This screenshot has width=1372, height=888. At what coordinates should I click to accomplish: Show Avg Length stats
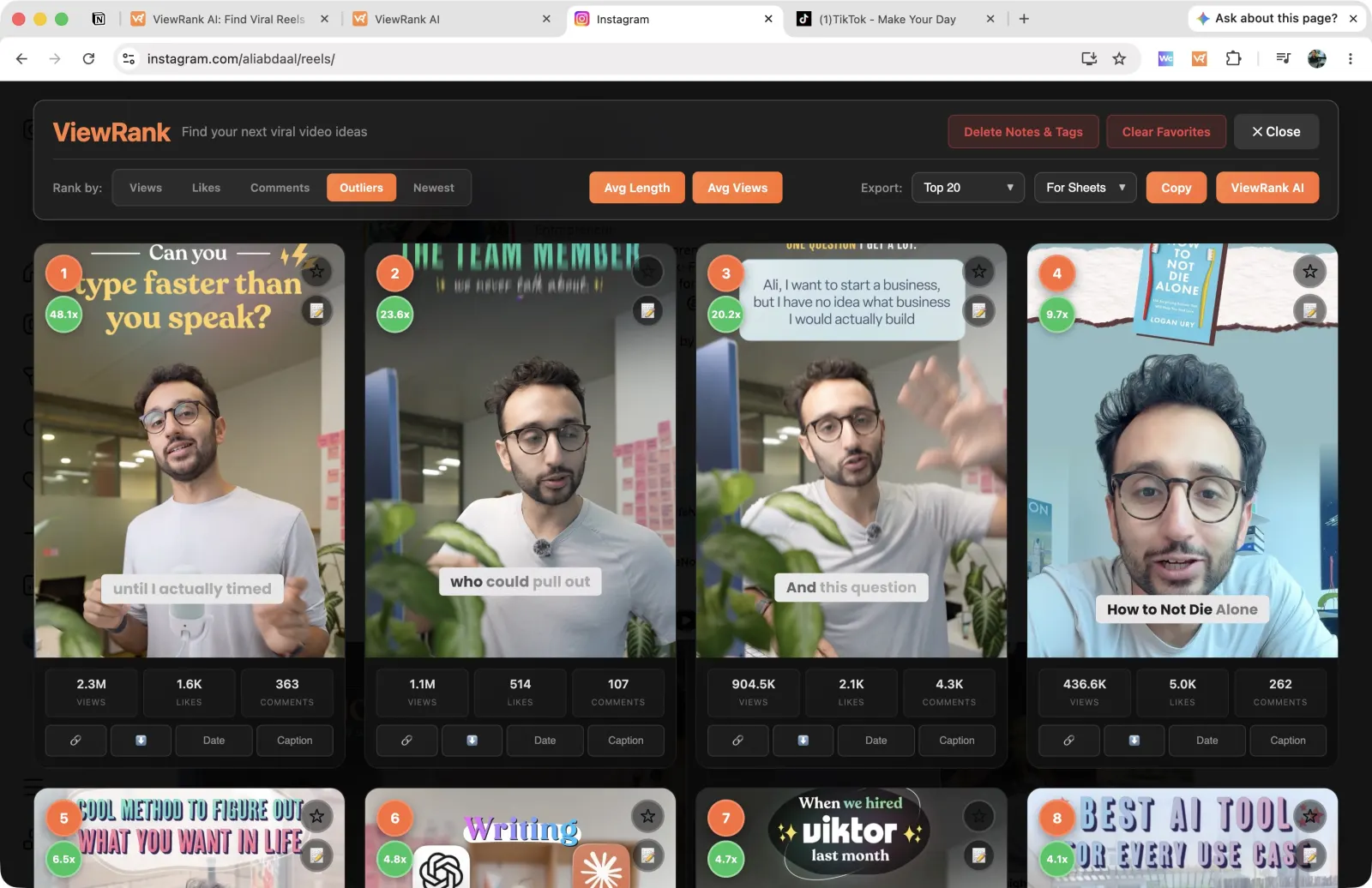click(x=637, y=188)
